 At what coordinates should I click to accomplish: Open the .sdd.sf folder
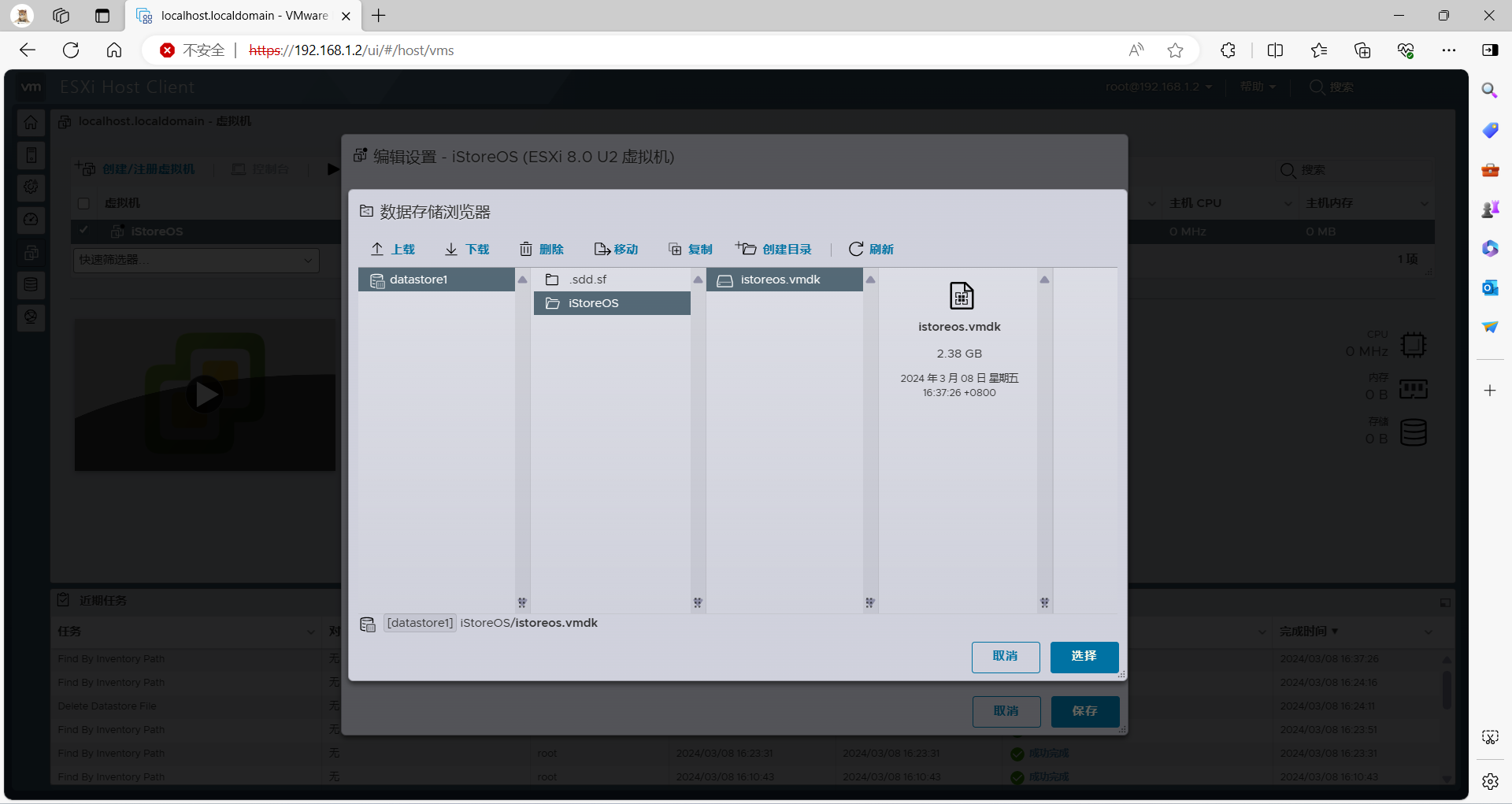[x=612, y=280]
